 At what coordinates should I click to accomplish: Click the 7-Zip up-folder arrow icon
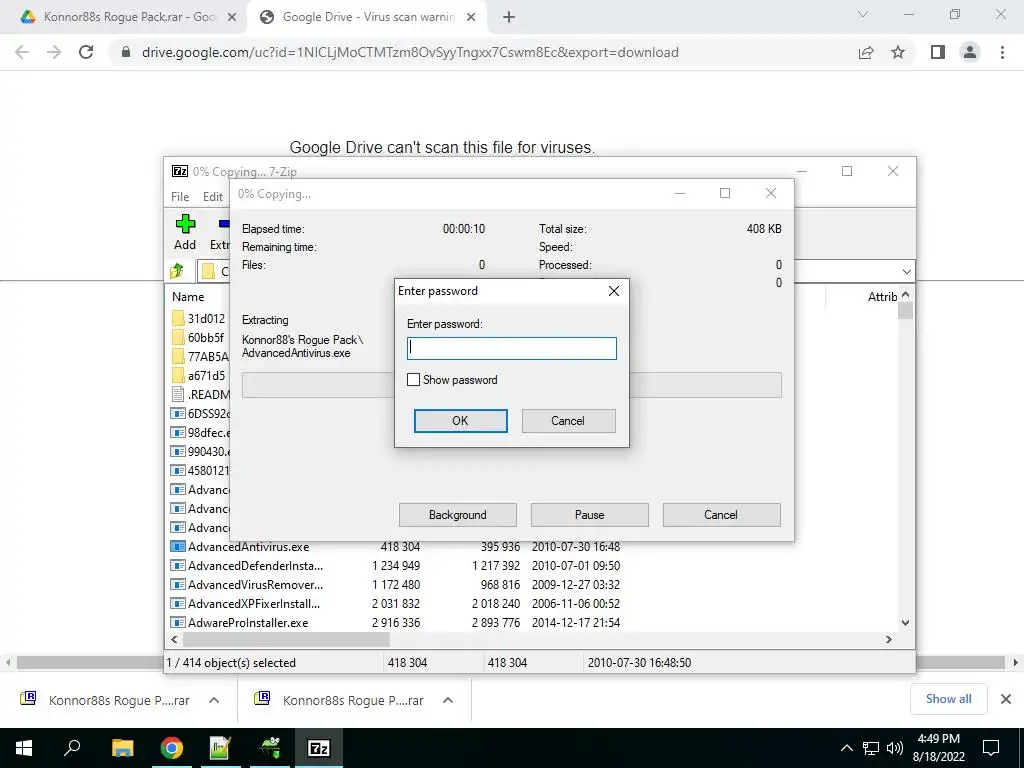tap(177, 271)
